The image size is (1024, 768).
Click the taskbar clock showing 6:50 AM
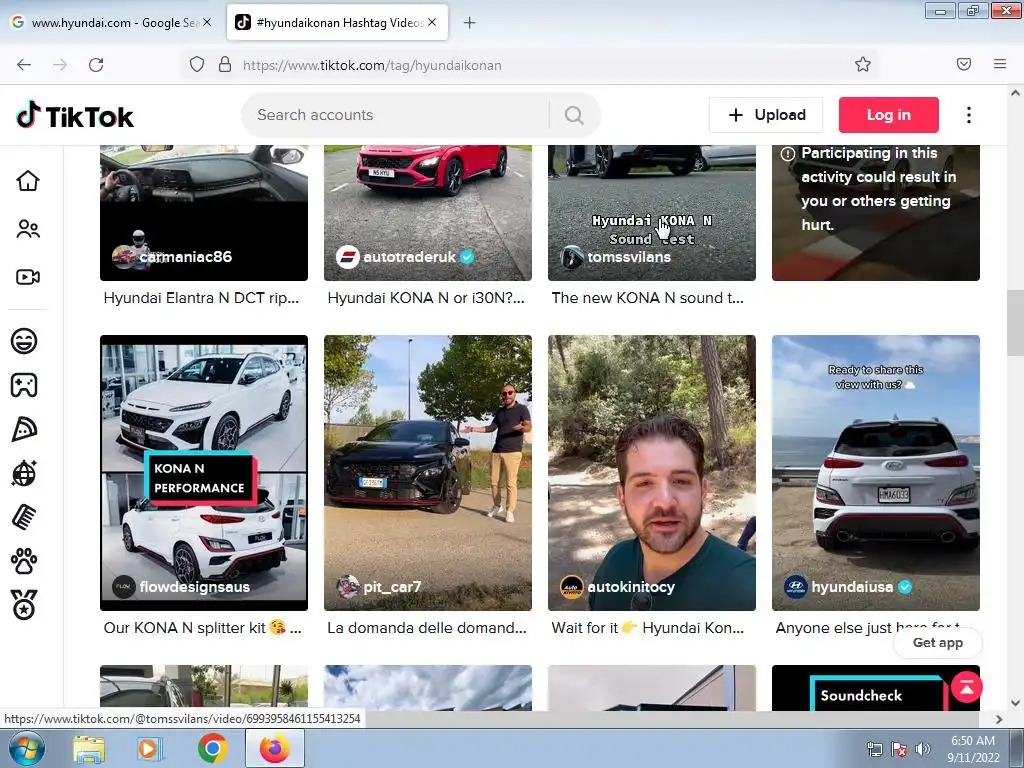coord(973,749)
